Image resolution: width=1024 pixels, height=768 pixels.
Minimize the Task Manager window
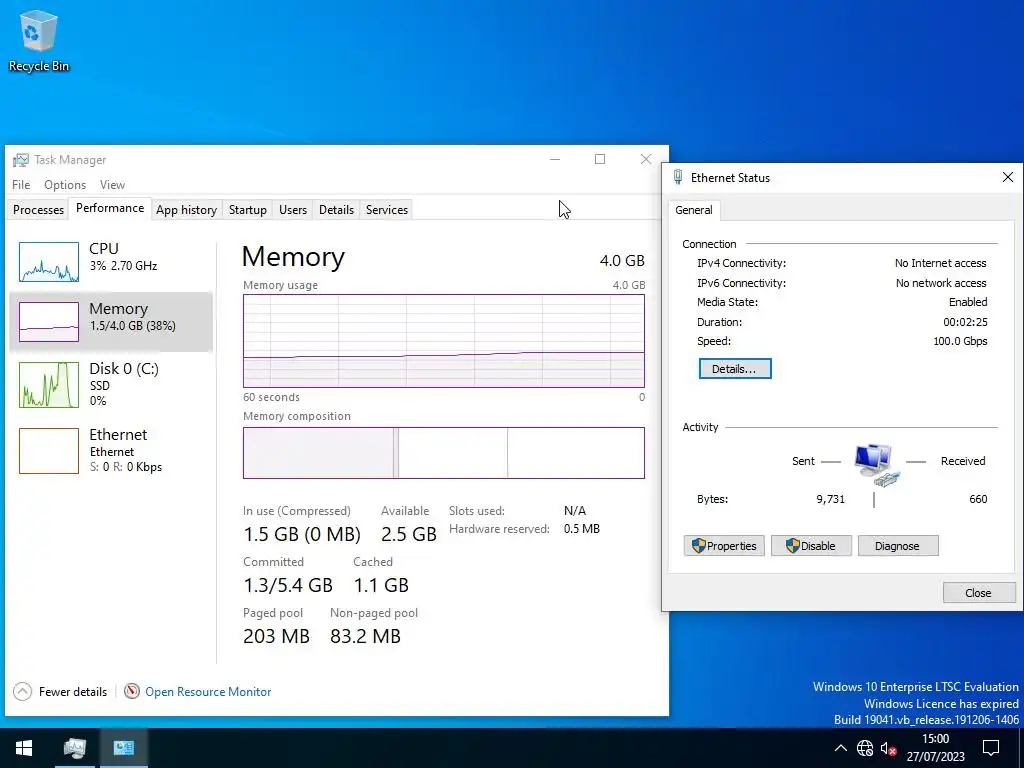(x=555, y=159)
